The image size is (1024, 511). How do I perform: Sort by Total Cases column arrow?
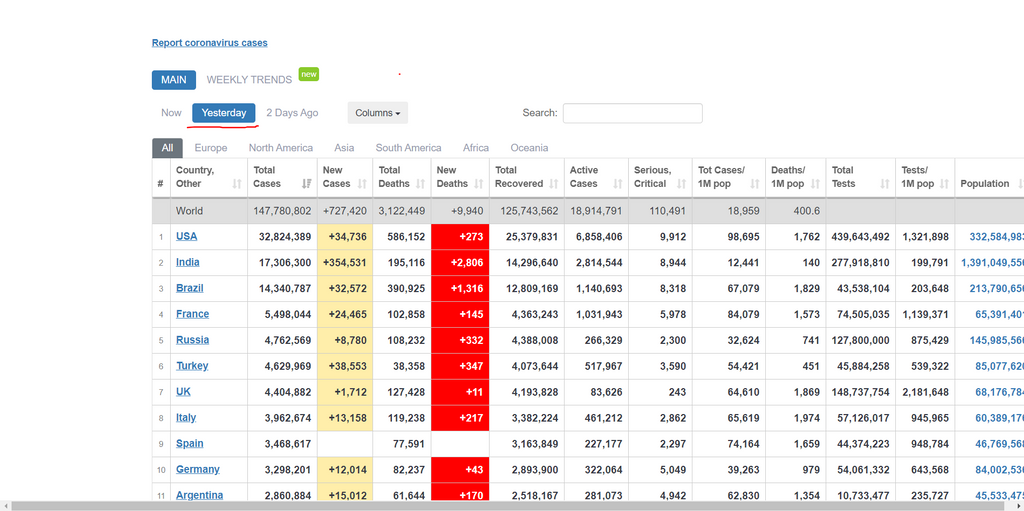coord(306,184)
